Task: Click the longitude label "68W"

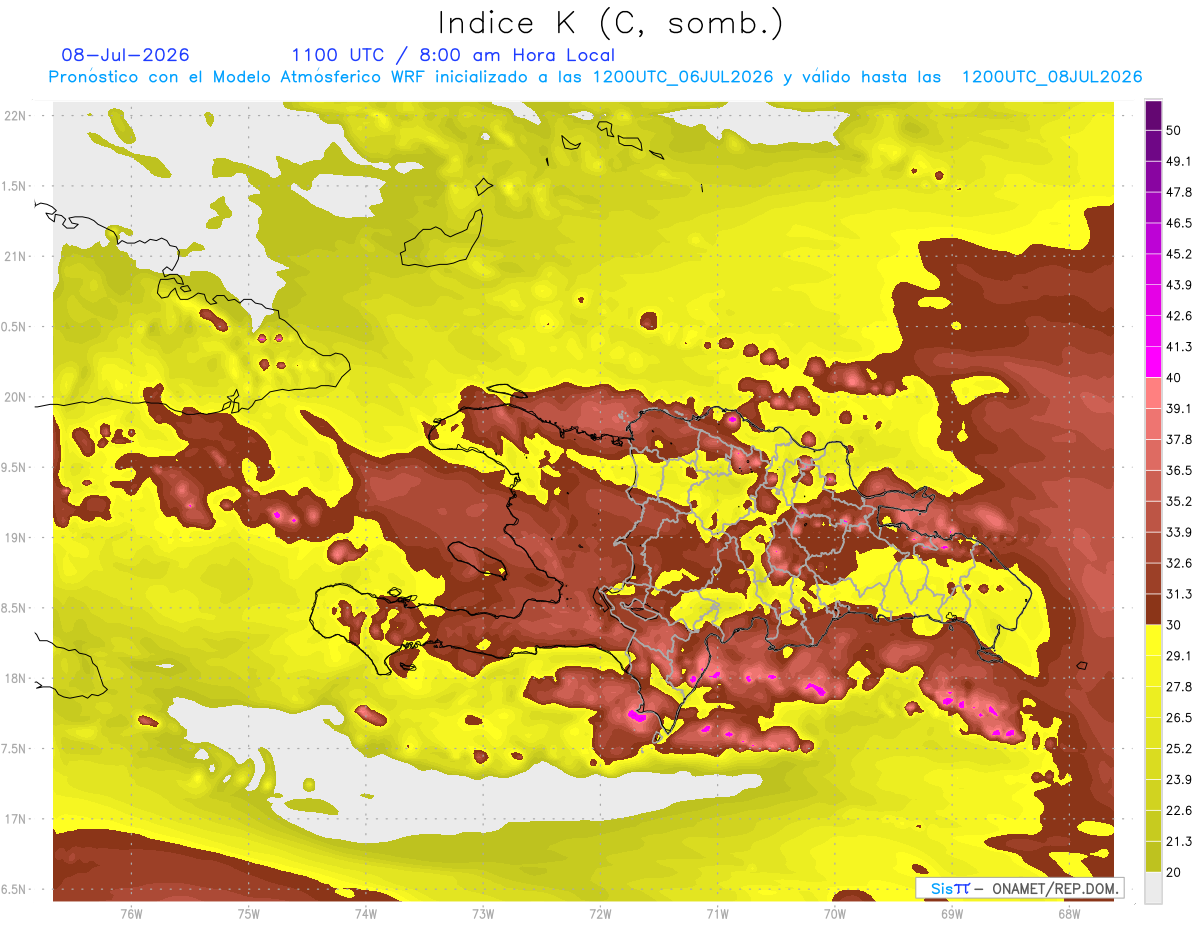Action: (1068, 914)
